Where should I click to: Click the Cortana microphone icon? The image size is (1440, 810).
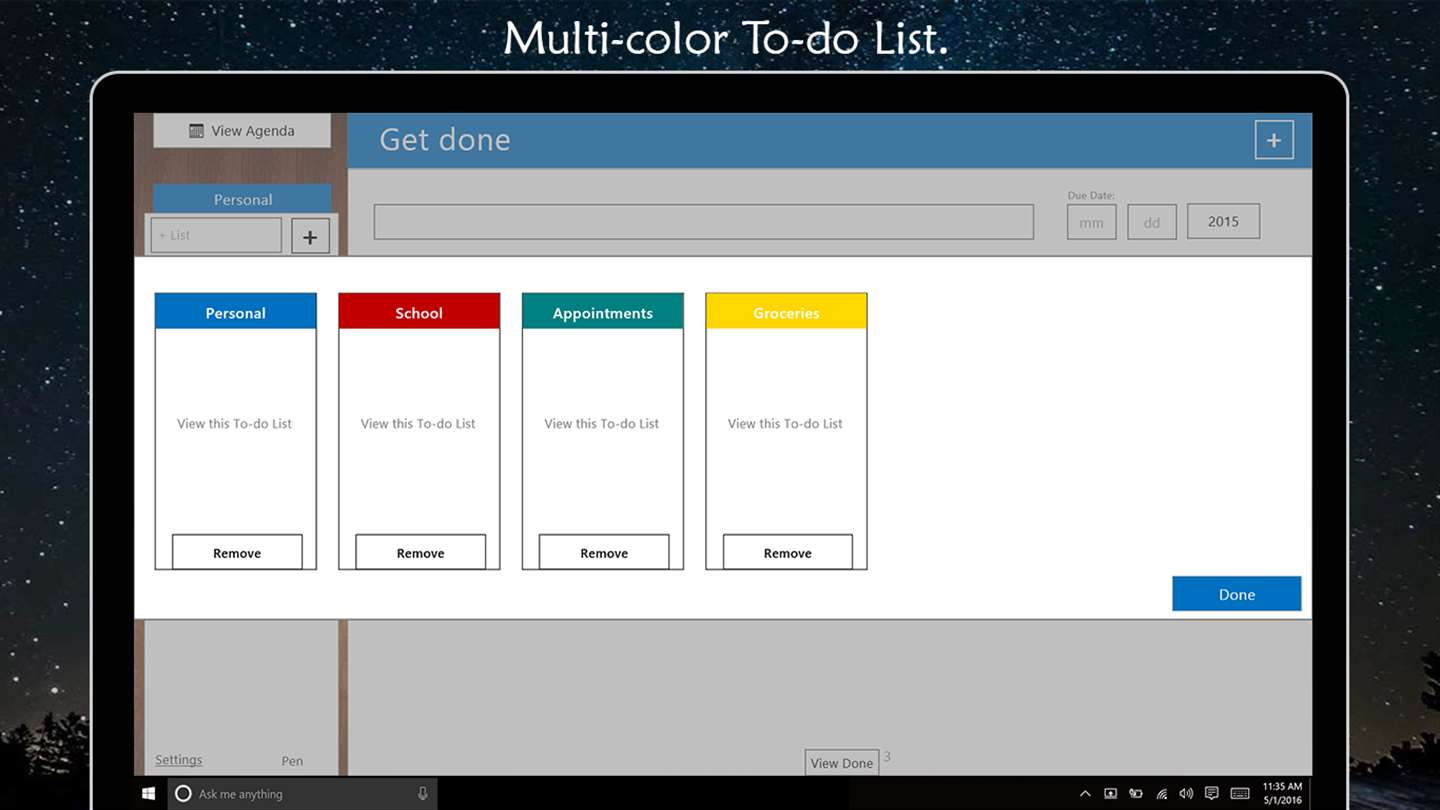[423, 793]
